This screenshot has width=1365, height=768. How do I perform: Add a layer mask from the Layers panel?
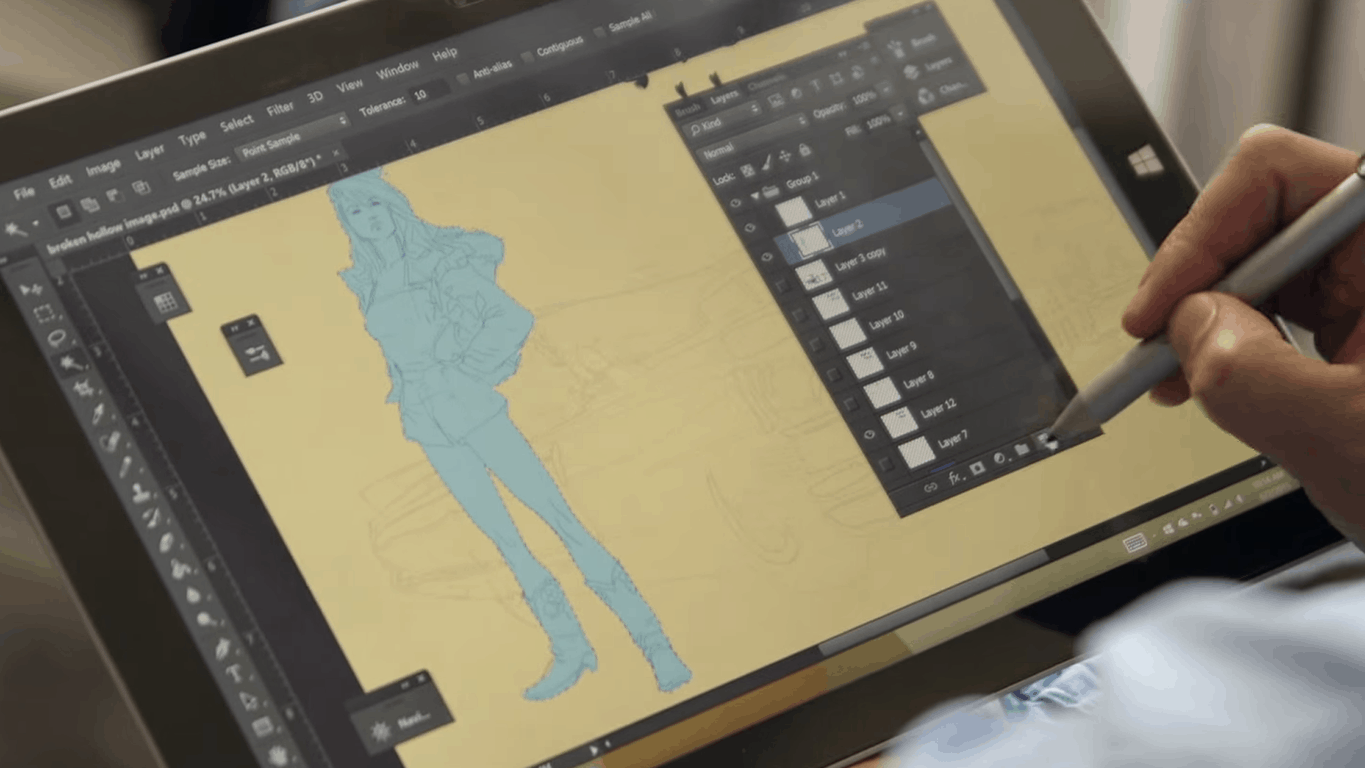pos(978,468)
